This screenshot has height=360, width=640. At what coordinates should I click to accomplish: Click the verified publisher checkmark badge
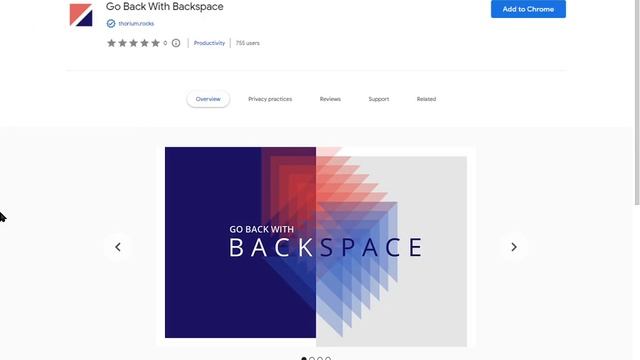(x=111, y=24)
